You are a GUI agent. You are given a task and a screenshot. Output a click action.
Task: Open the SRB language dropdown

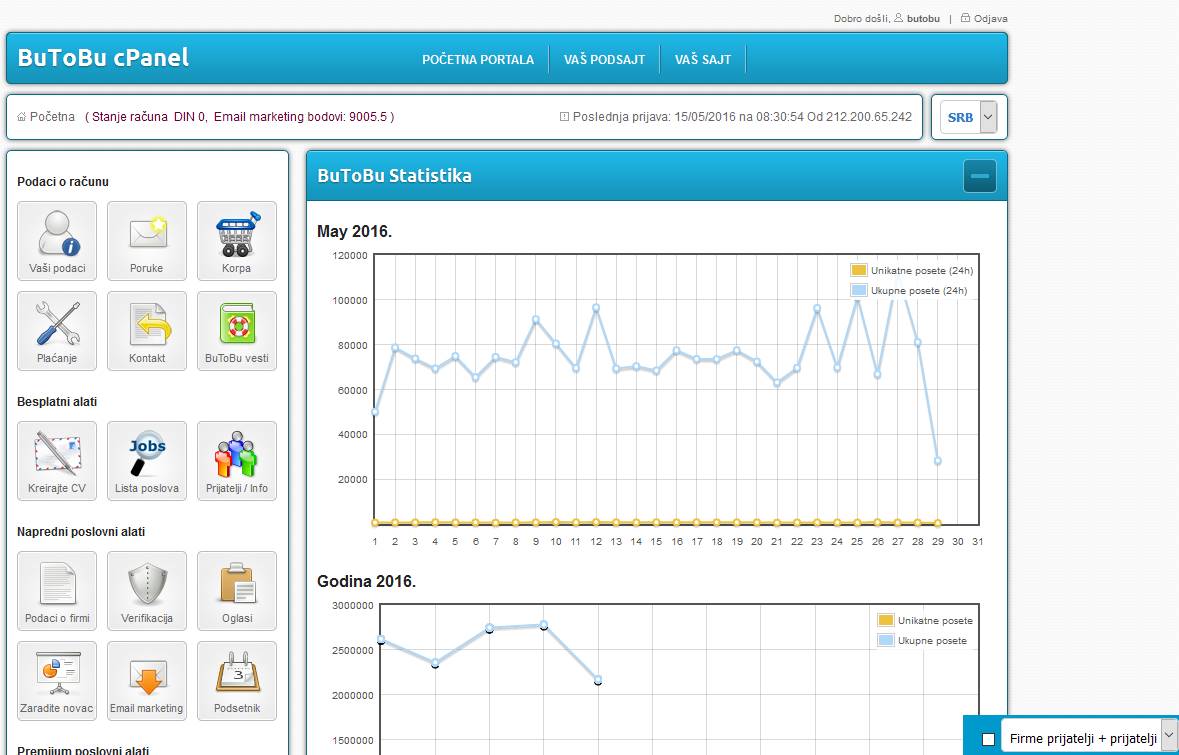click(965, 117)
